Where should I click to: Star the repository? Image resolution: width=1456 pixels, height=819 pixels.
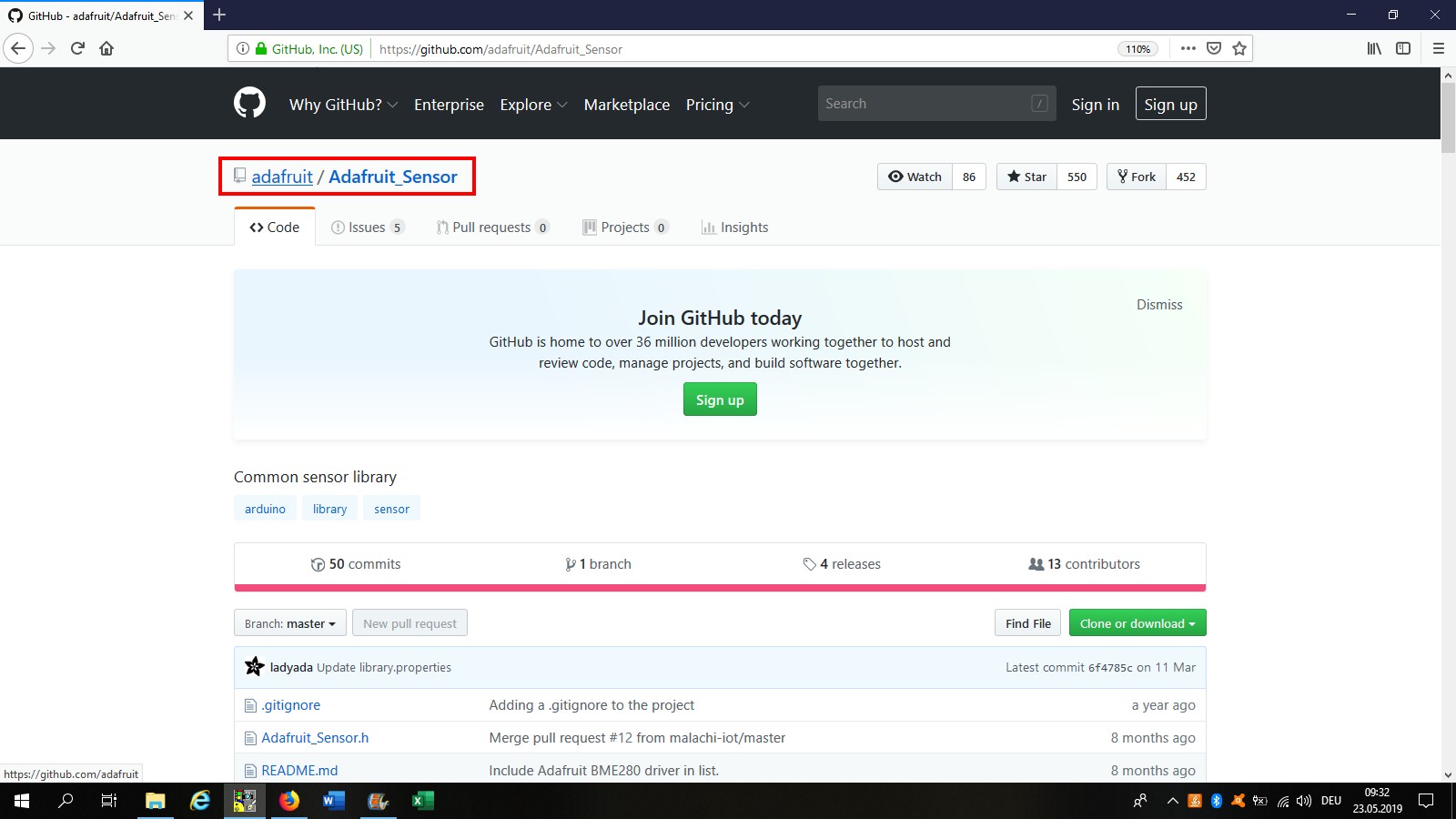click(1026, 177)
